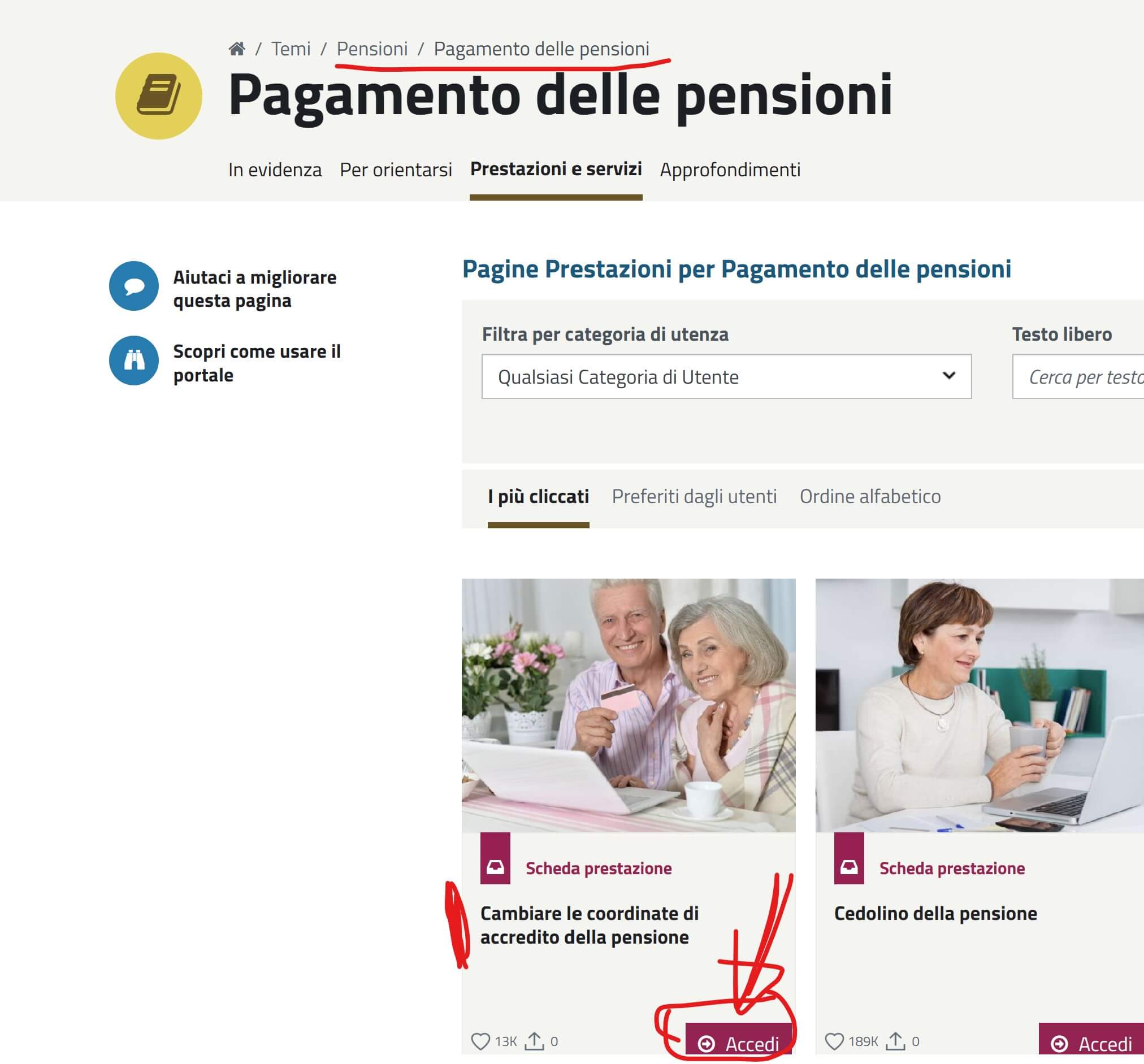
Task: Select the Ordine alfabetico sorting tab
Action: pos(870,496)
